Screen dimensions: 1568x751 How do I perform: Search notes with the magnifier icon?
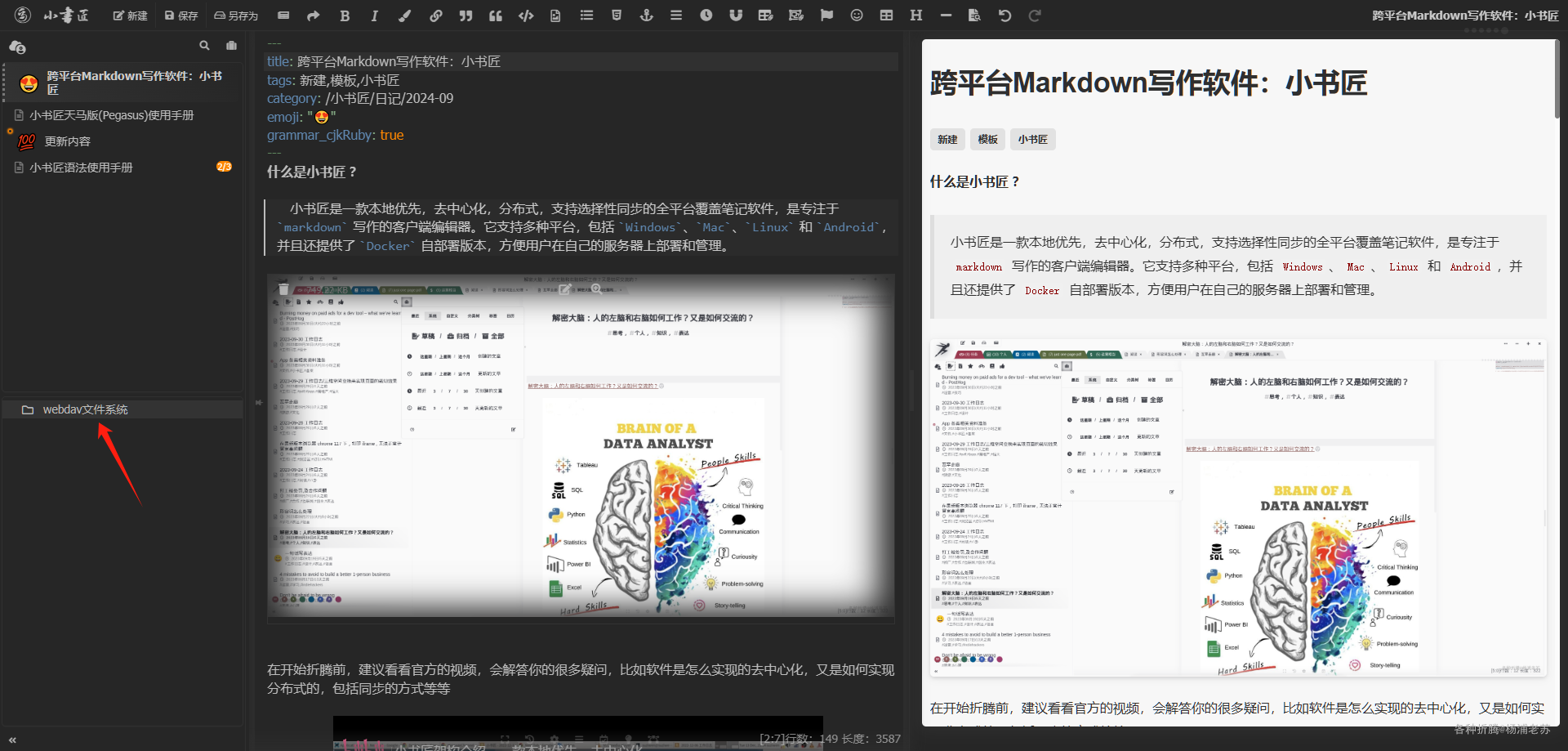204,46
